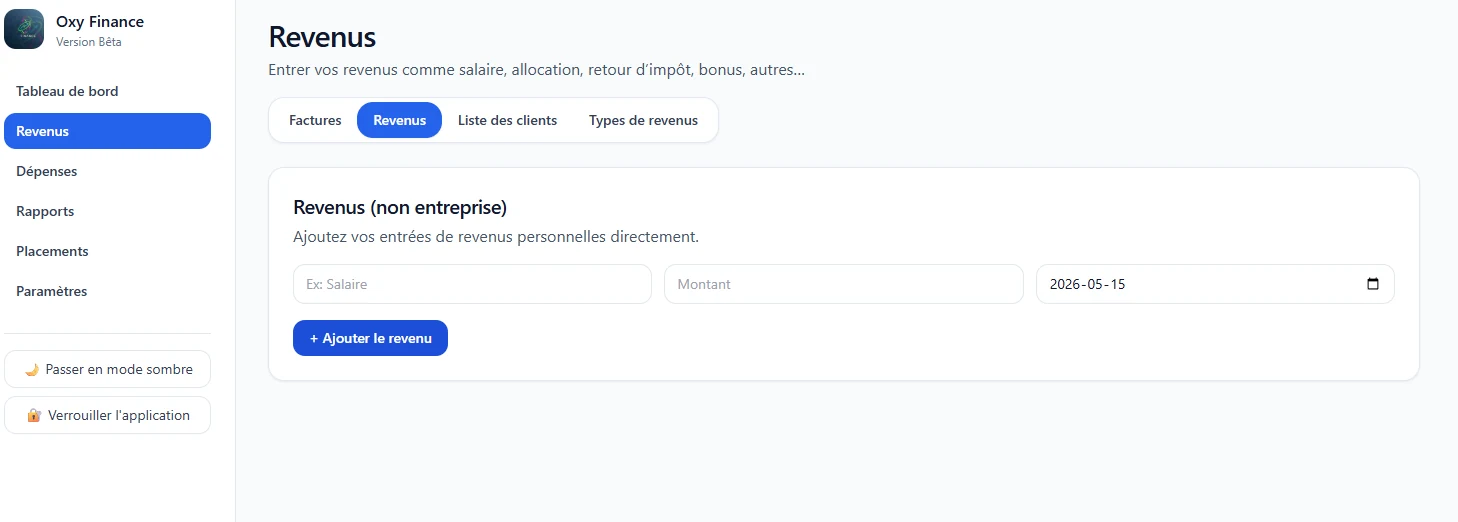The image size is (1458, 522).
Task: Focus the Montant input field
Action: (x=844, y=284)
